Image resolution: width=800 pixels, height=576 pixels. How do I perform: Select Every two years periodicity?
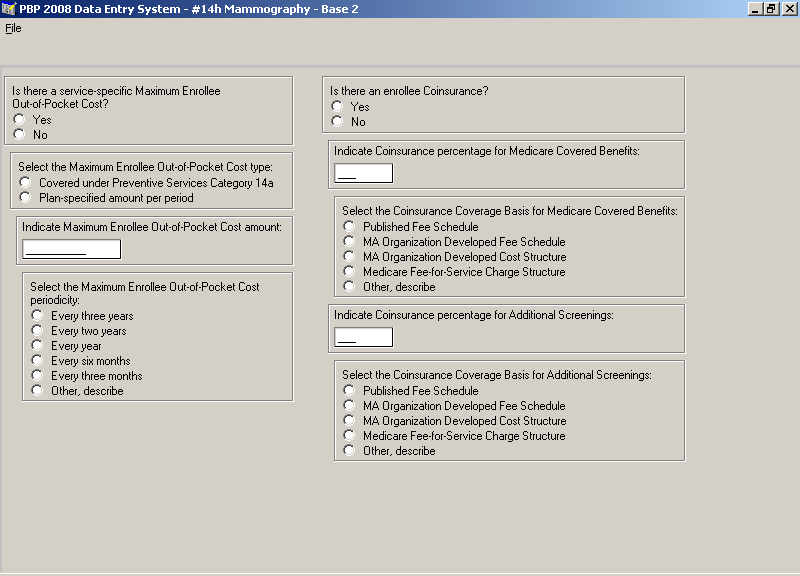37,331
